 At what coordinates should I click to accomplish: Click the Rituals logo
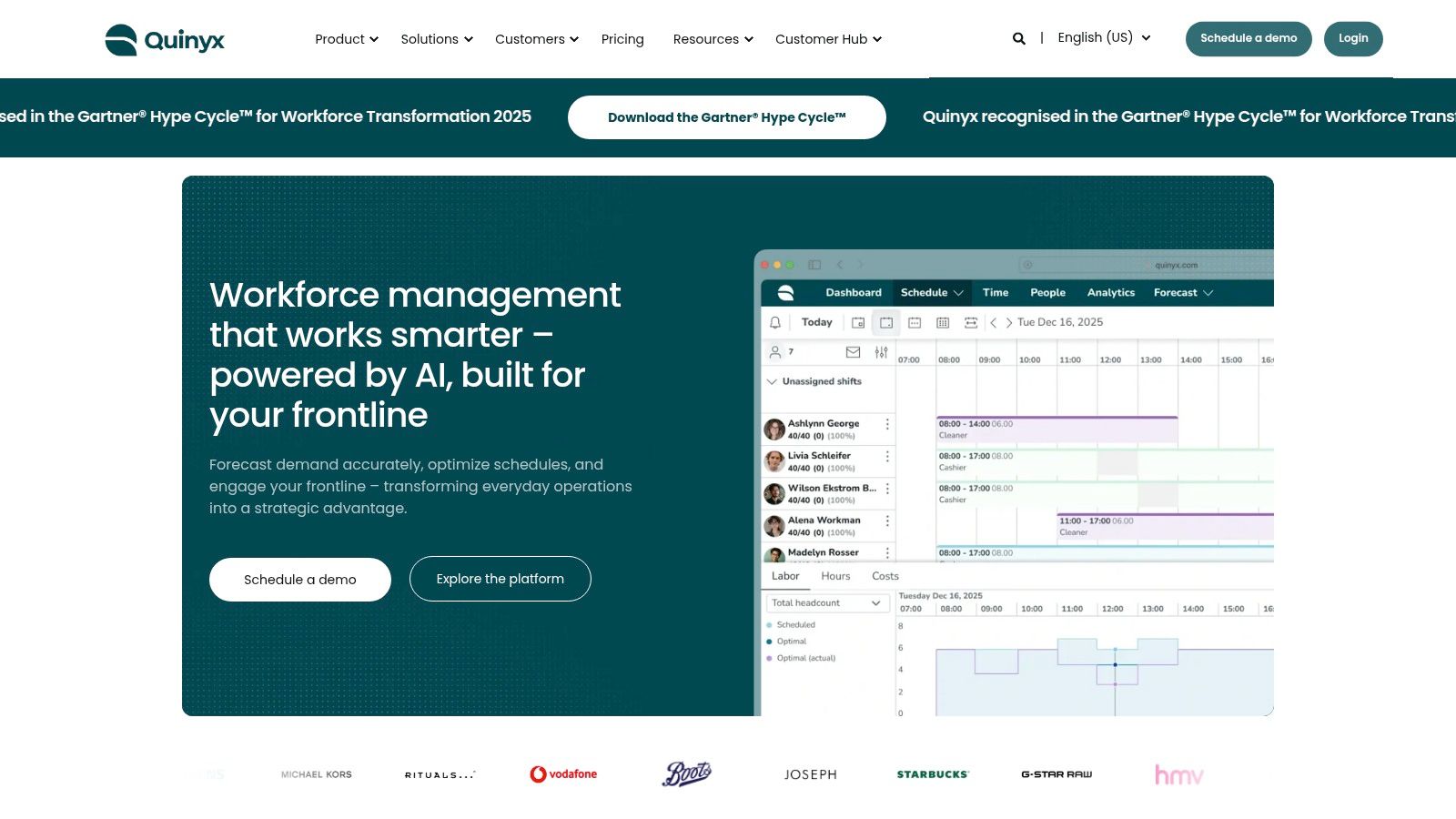click(x=440, y=775)
